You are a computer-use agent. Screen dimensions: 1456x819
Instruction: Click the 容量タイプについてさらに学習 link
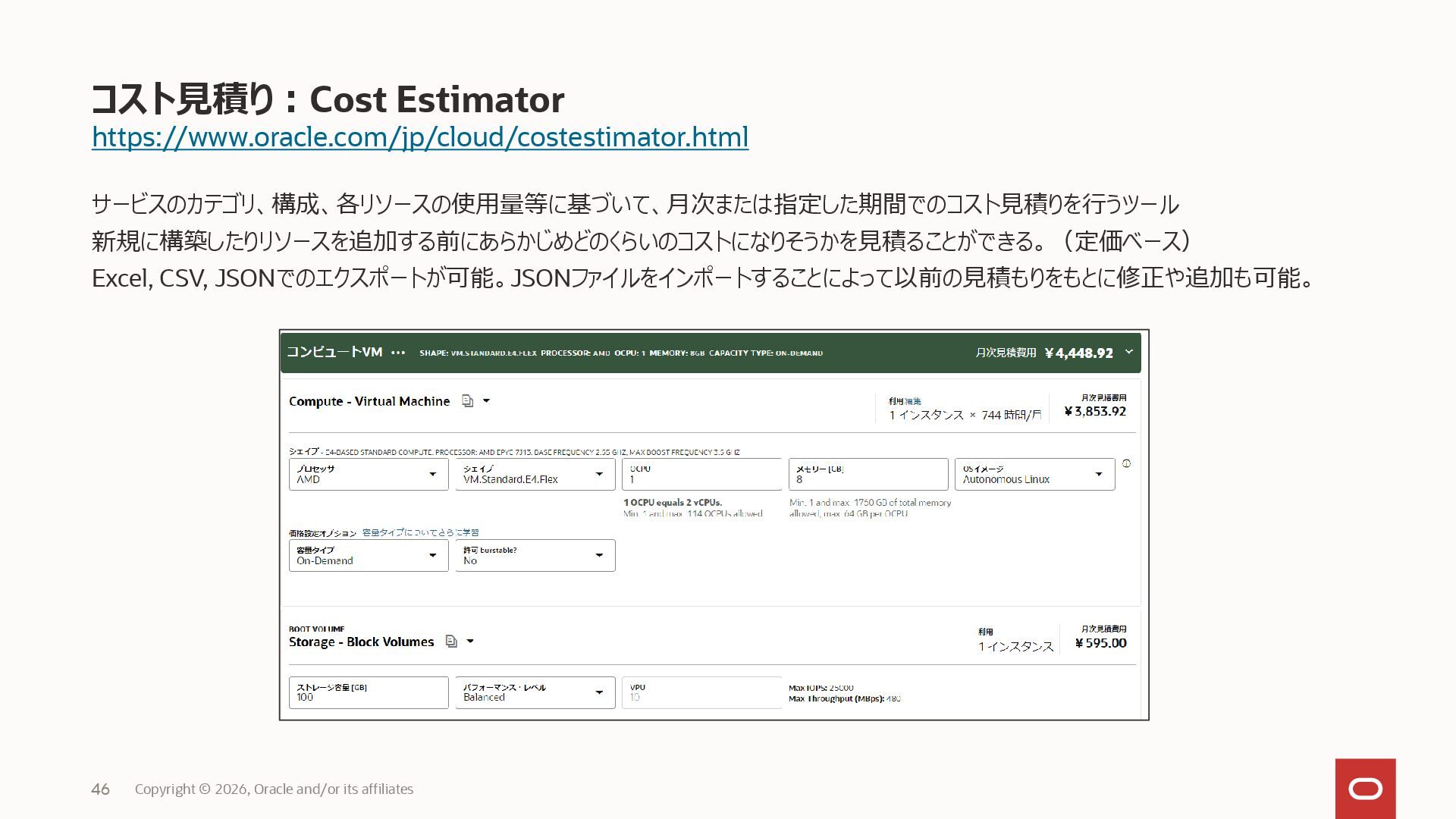coord(420,532)
